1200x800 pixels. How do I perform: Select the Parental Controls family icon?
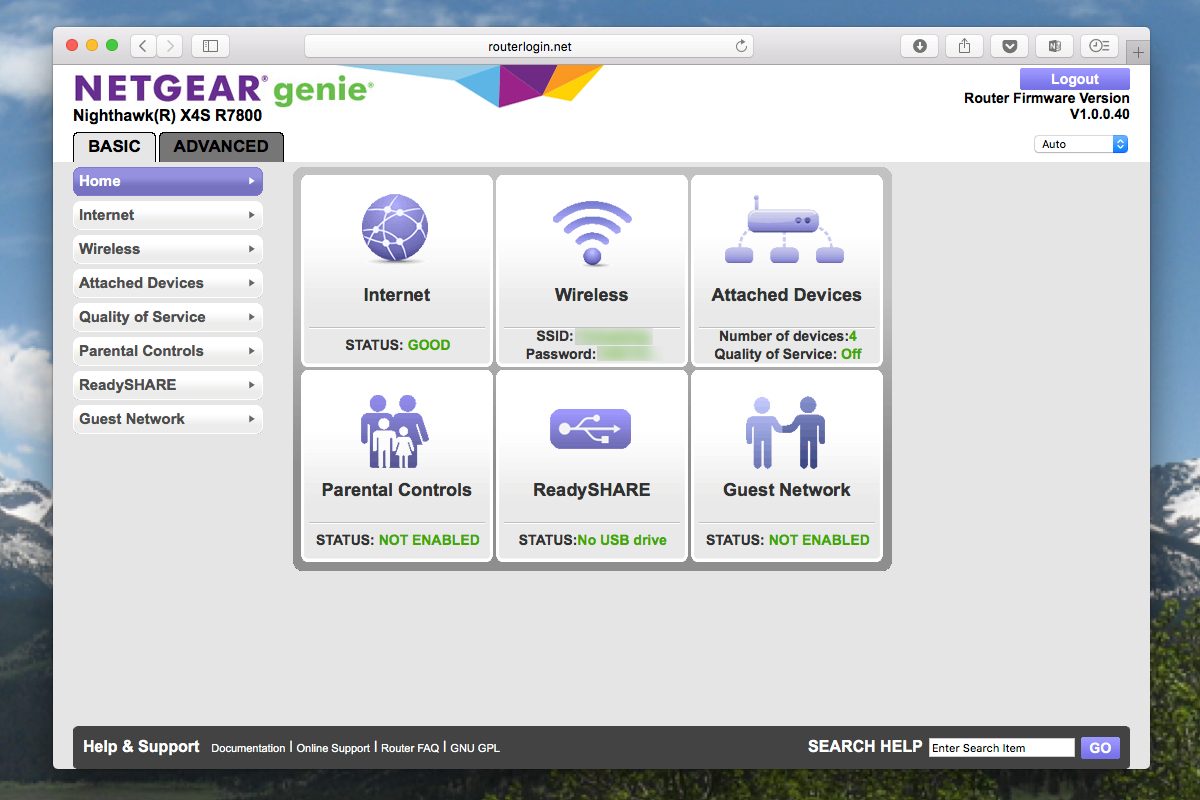(395, 431)
